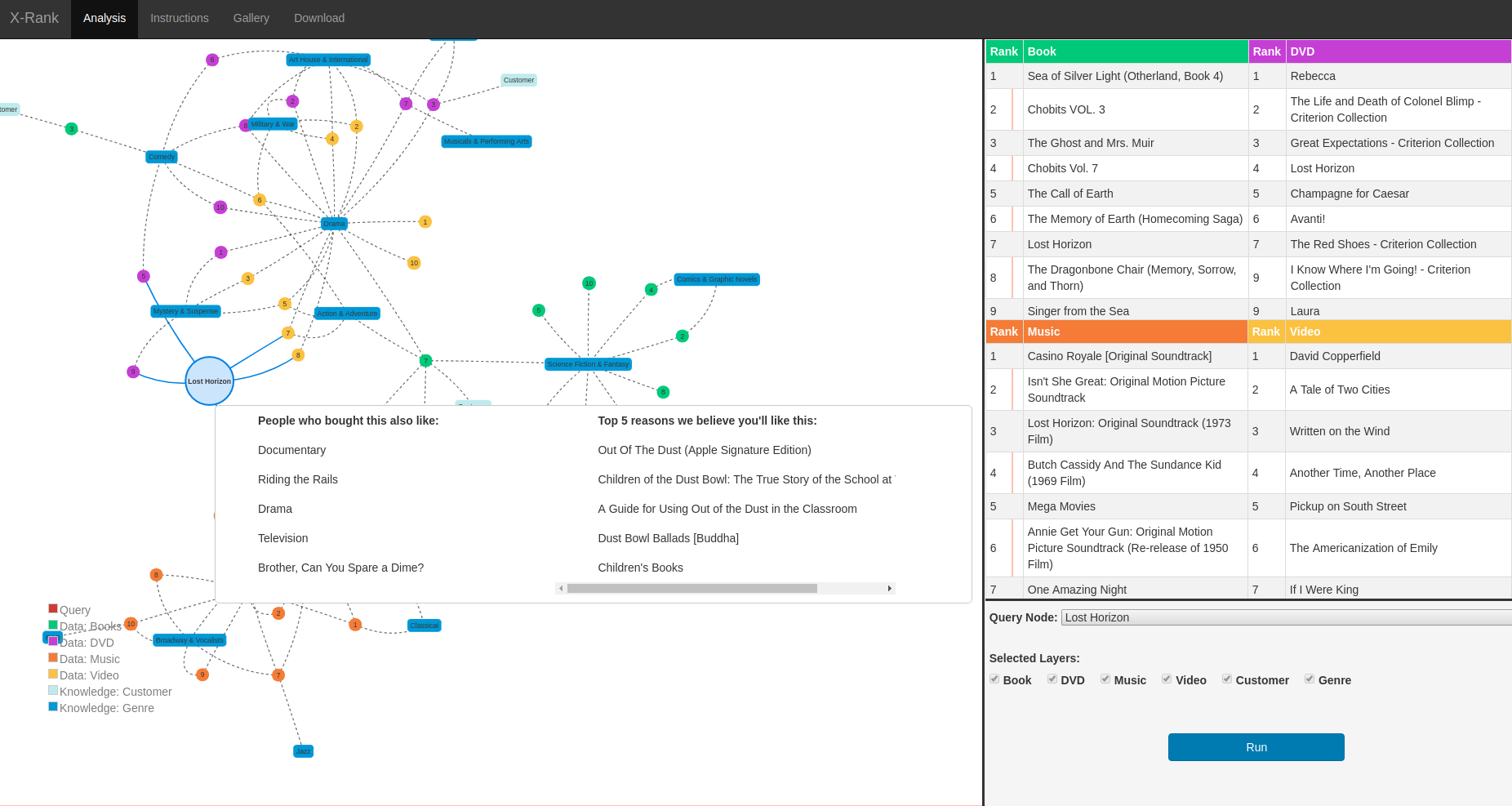Disable the DVD layer checkbox
This screenshot has width=1512, height=806.
pos(1052,679)
